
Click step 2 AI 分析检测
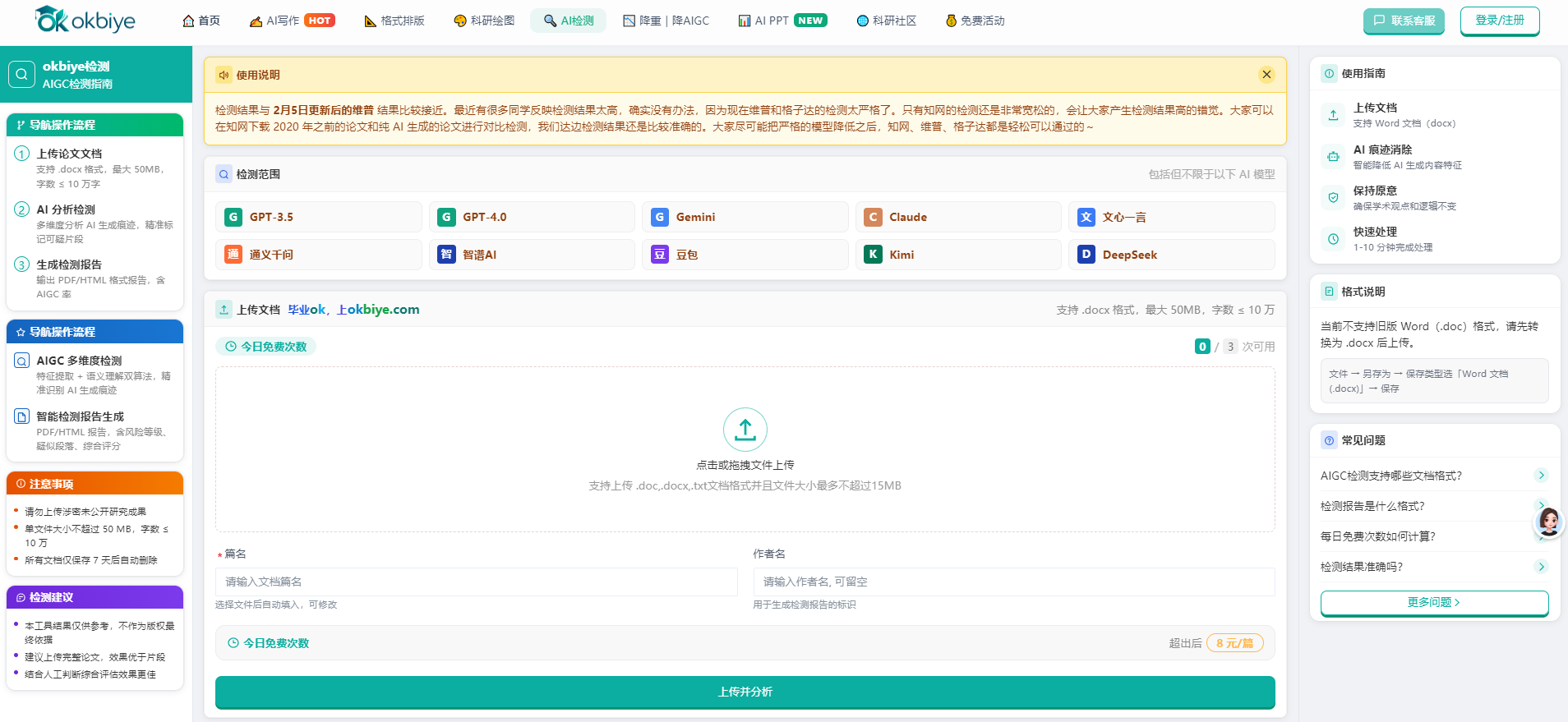(95, 223)
